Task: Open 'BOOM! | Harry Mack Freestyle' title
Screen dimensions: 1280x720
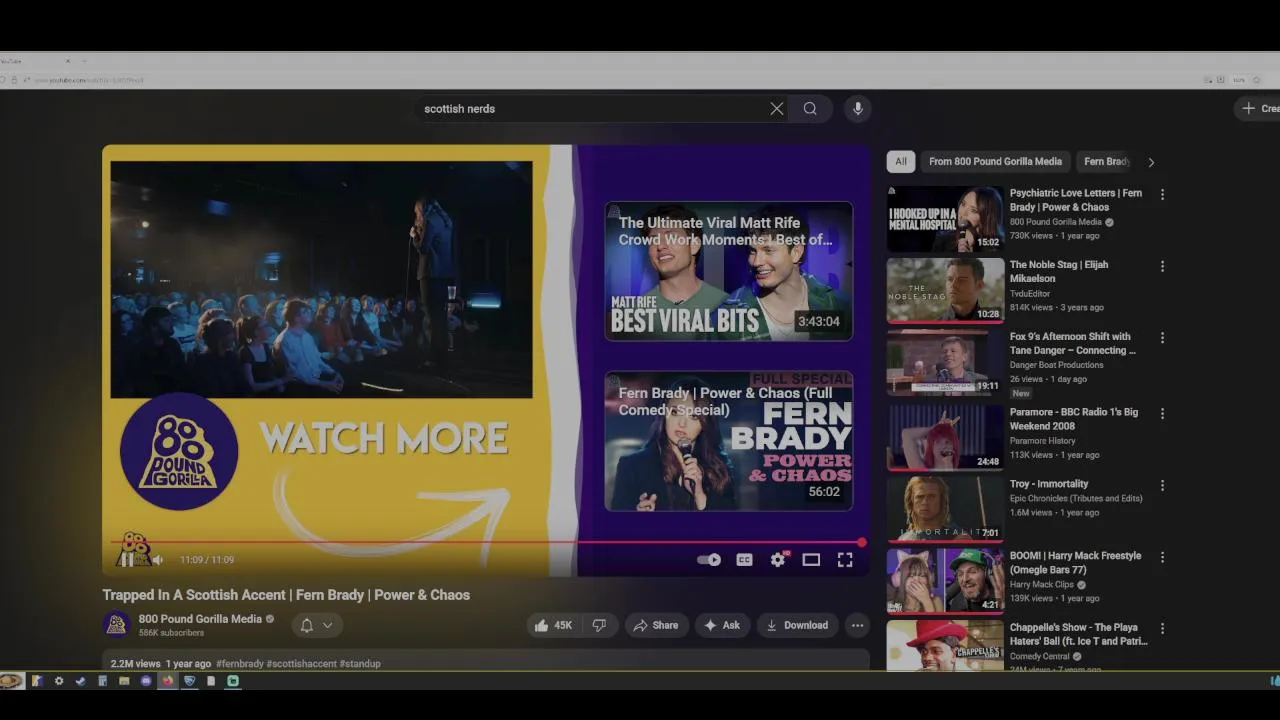Action: (1075, 563)
